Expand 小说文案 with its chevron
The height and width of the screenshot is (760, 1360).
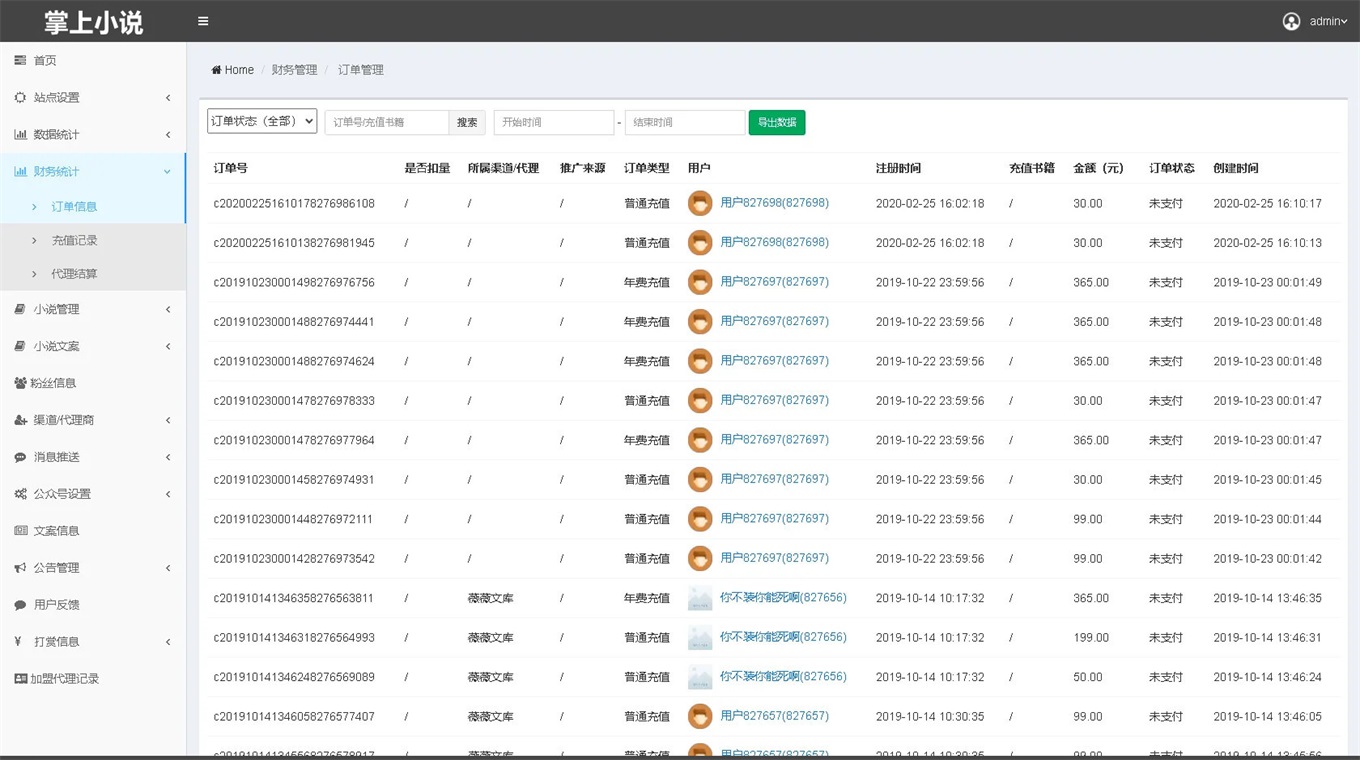(x=168, y=346)
